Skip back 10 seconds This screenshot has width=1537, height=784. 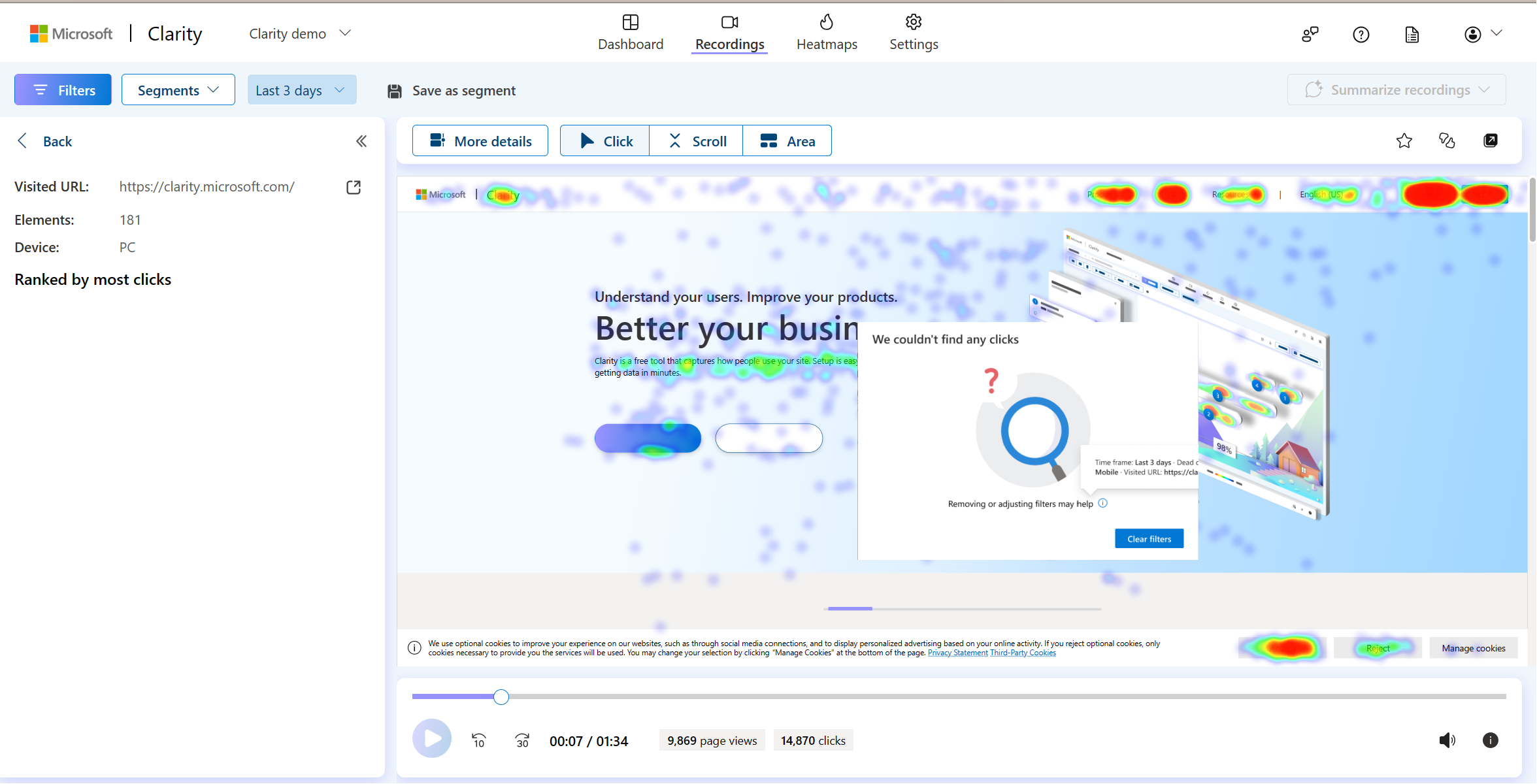pyautogui.click(x=479, y=740)
